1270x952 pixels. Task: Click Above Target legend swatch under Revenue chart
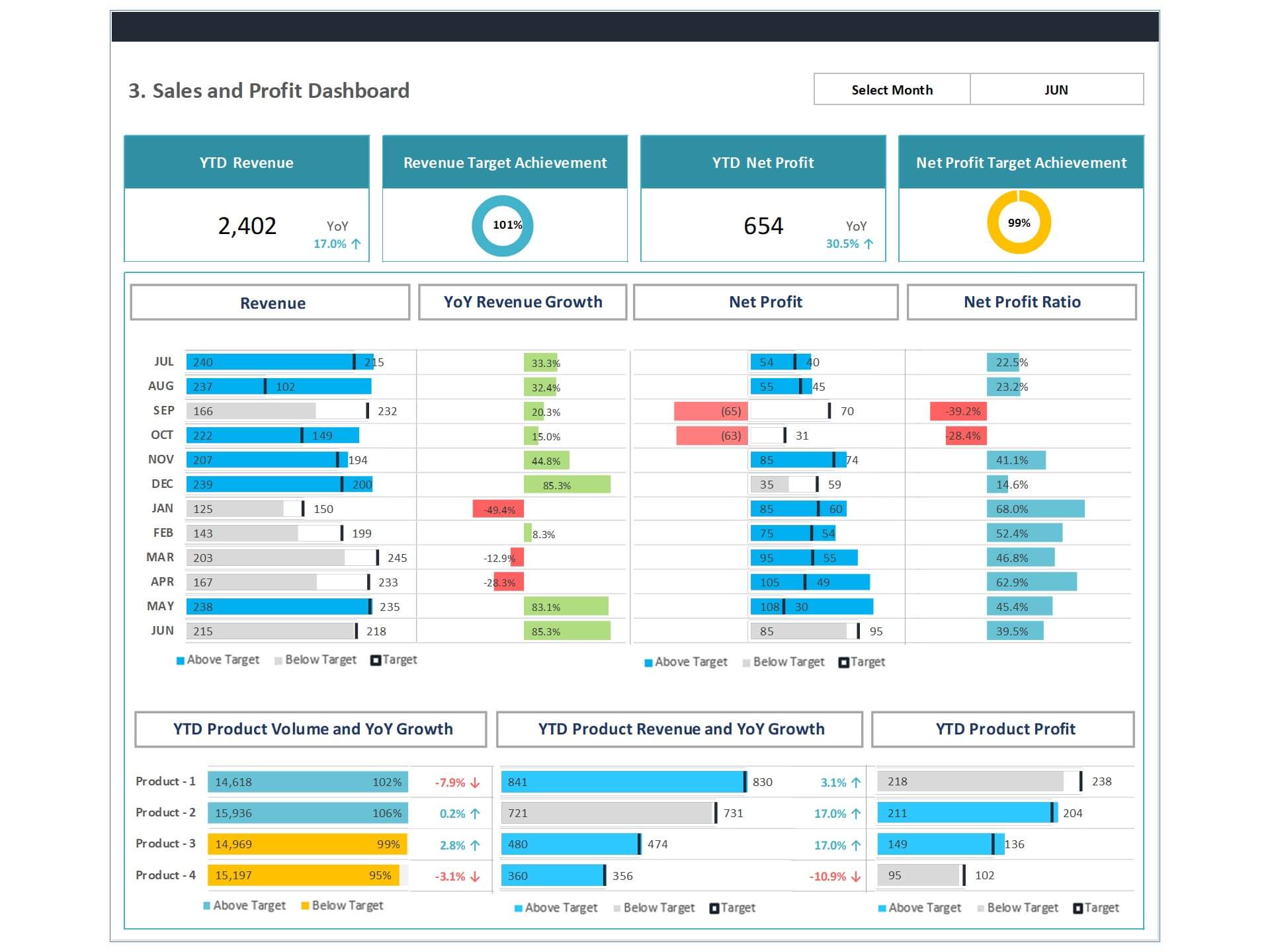click(180, 660)
